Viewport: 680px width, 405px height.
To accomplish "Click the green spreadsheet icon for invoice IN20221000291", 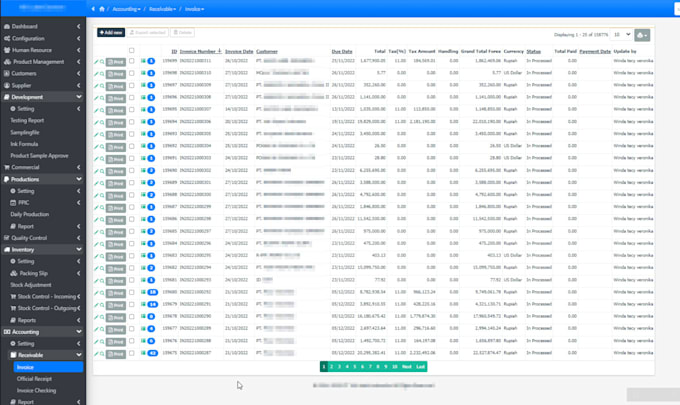I will pos(143,304).
